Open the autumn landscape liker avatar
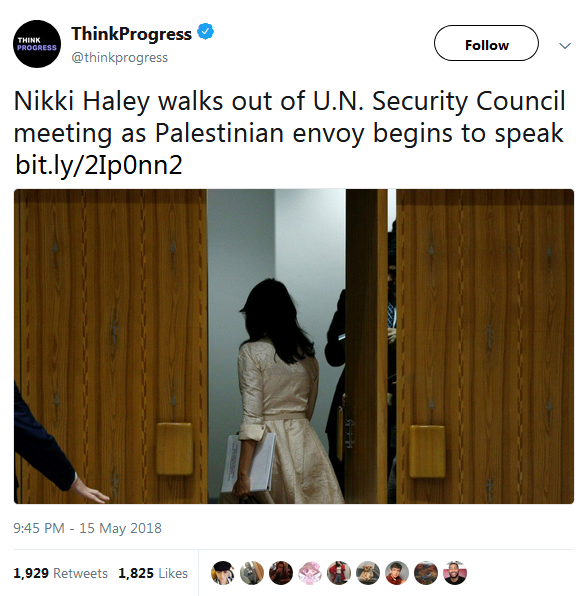The image size is (582, 596). pyautogui.click(x=426, y=572)
